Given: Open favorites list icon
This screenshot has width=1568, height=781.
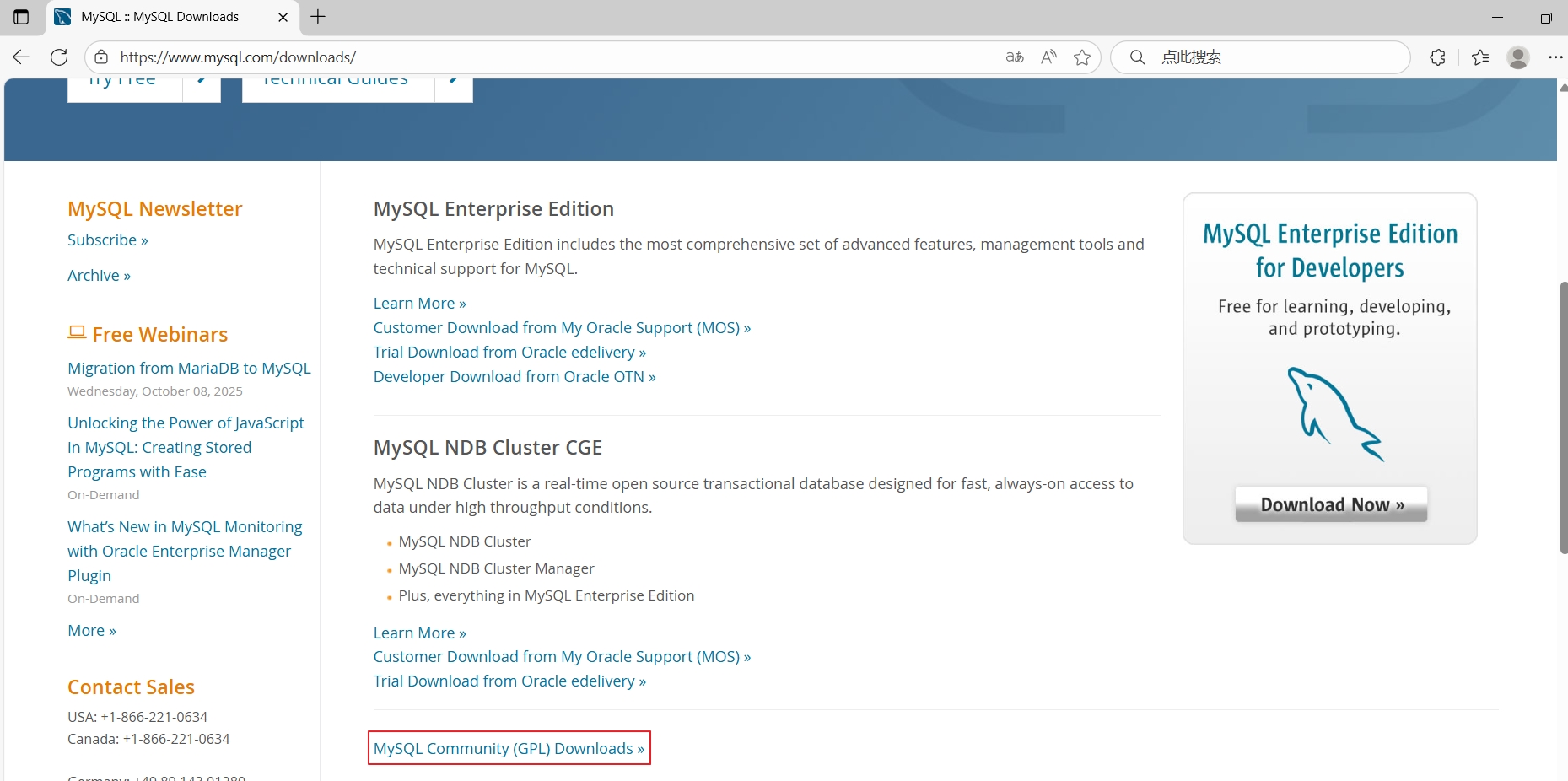Looking at the screenshot, I should pos(1480,57).
